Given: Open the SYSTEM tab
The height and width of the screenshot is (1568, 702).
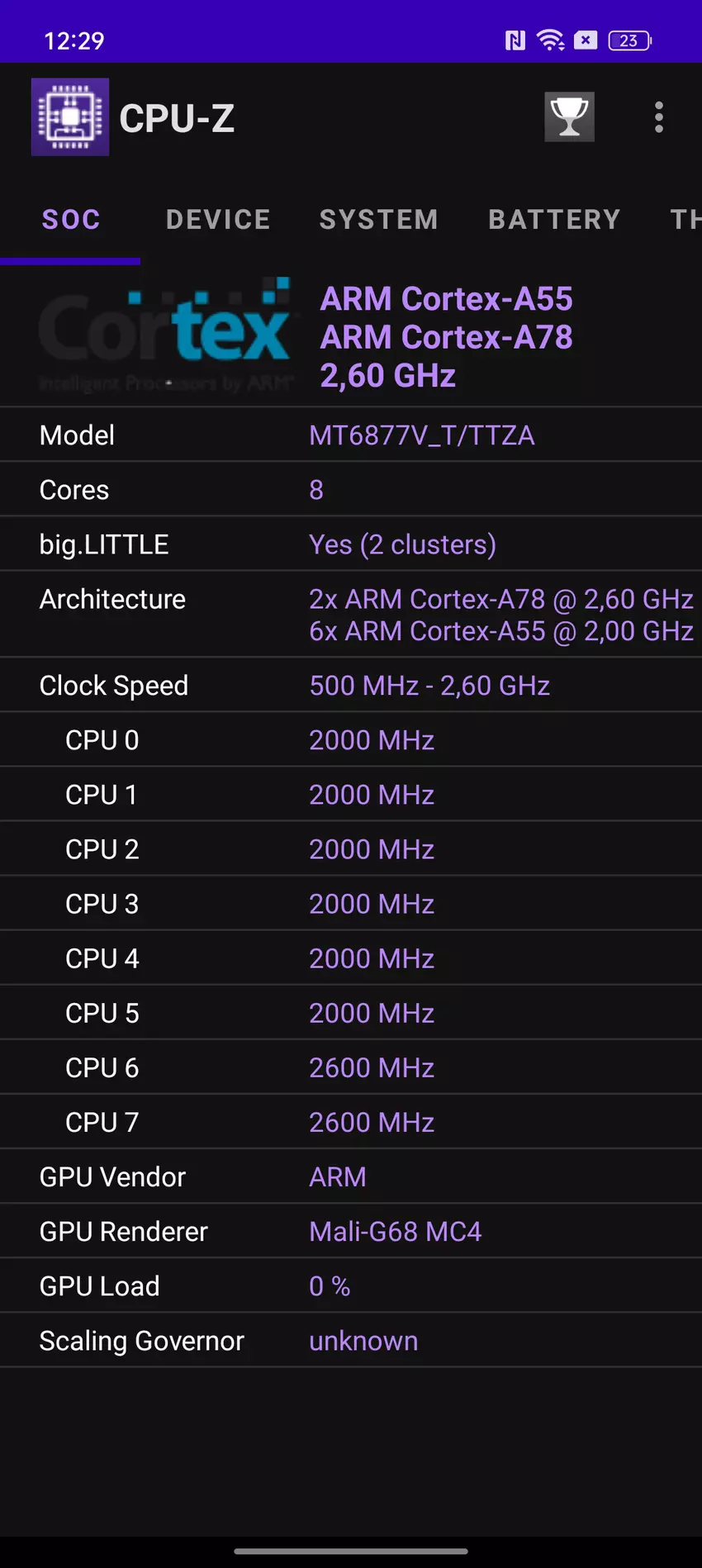Looking at the screenshot, I should coord(378,220).
